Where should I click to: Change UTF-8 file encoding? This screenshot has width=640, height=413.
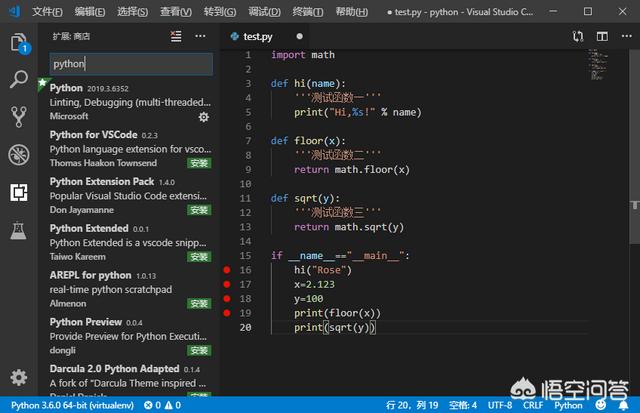(500, 405)
